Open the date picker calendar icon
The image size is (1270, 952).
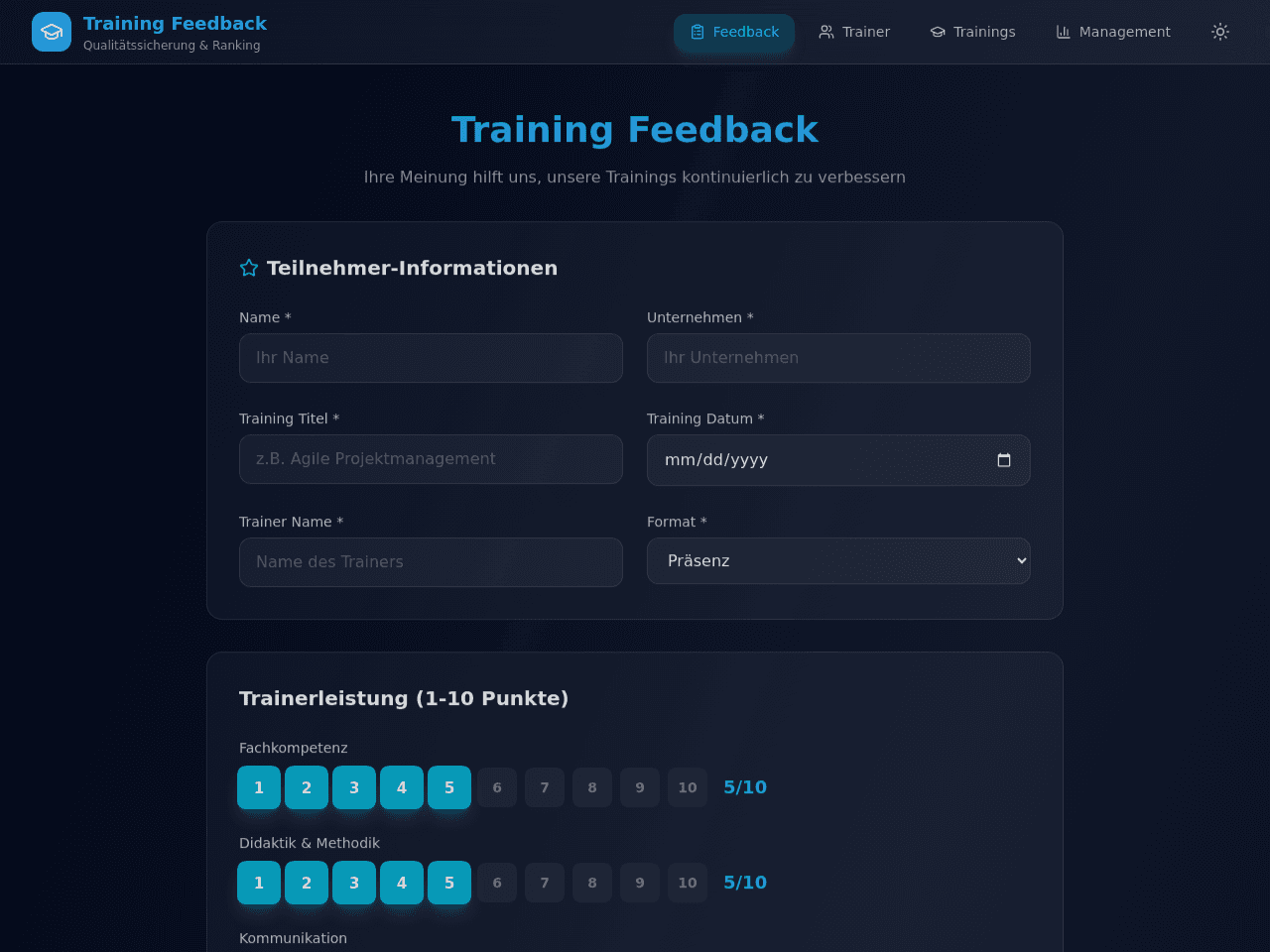tap(1004, 460)
